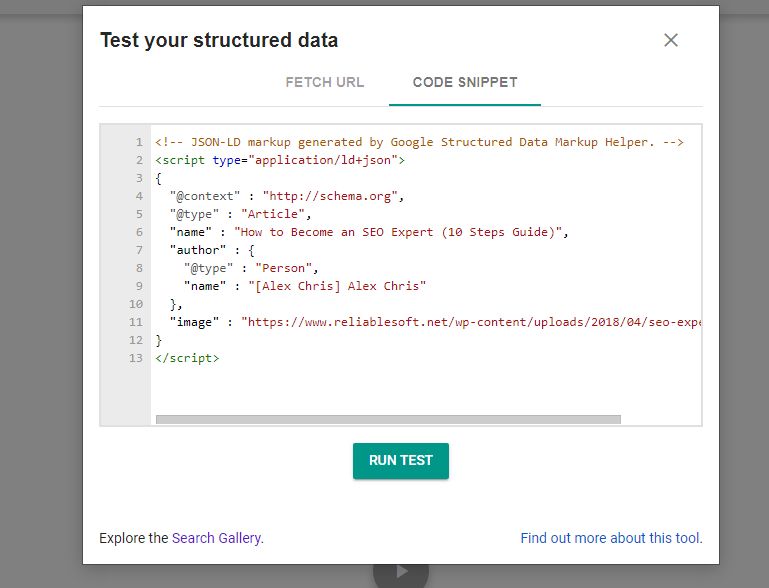
Task: Click the closing </script> tag line
Action: point(187,358)
